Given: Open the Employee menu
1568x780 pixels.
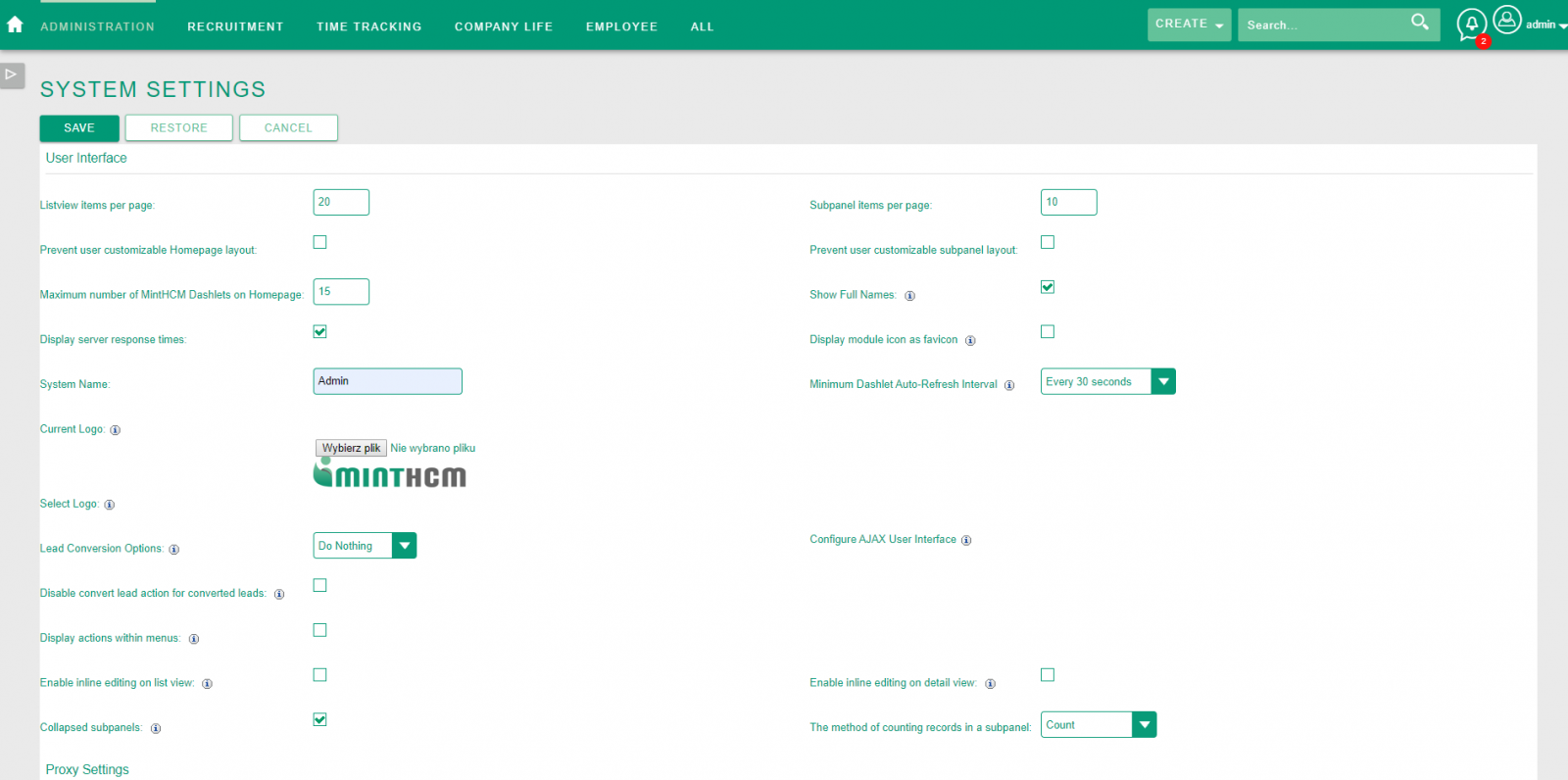Looking at the screenshot, I should click(621, 26).
